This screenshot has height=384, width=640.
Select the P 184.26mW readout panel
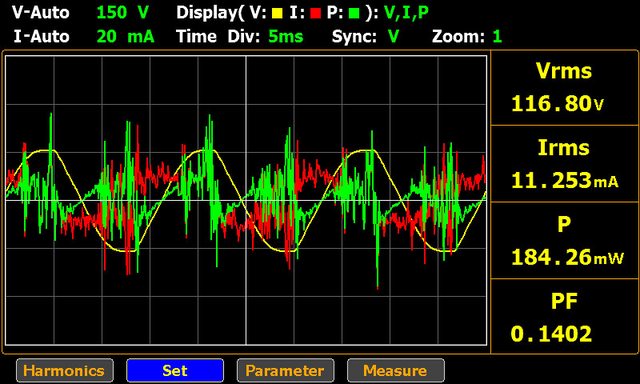tap(564, 240)
